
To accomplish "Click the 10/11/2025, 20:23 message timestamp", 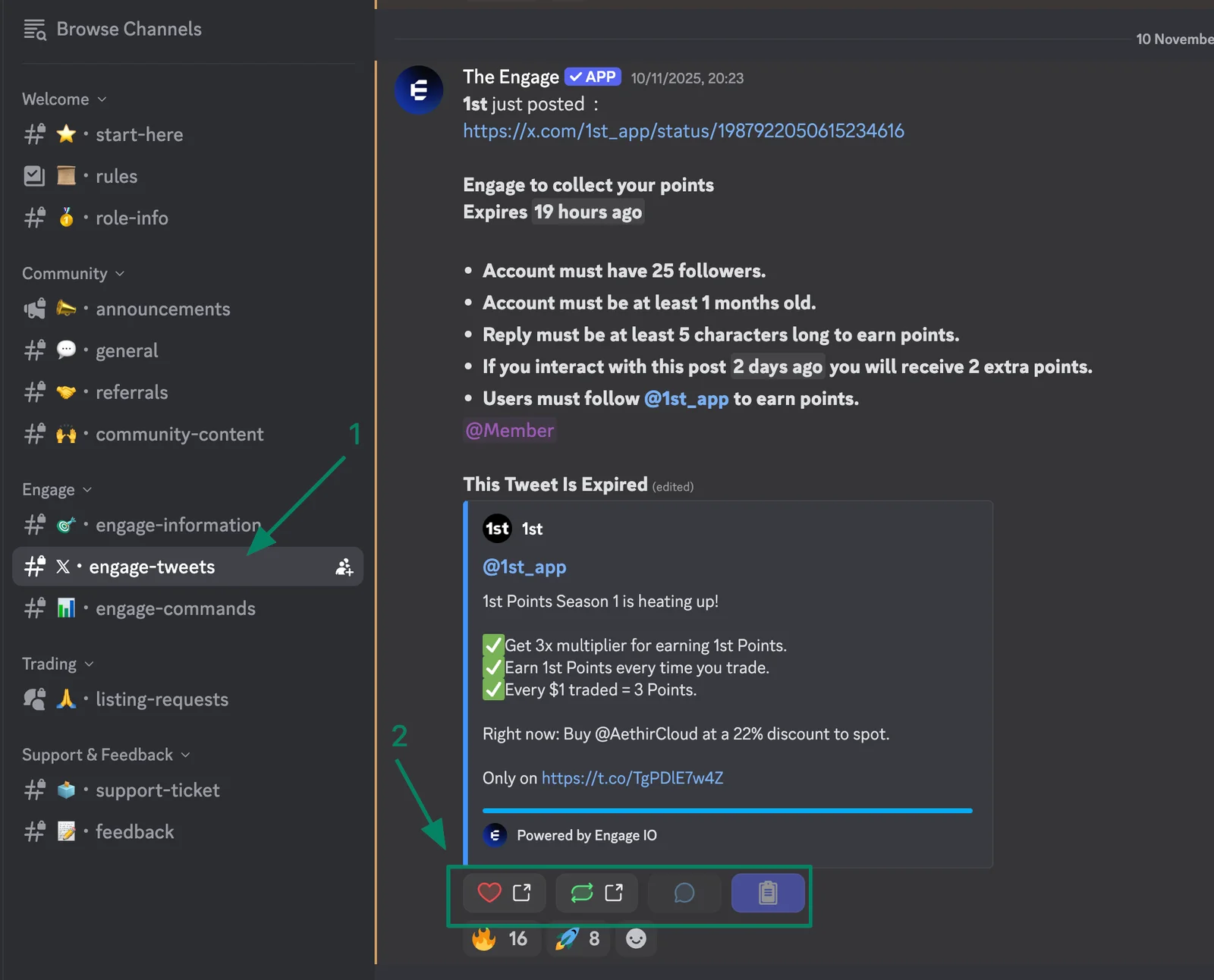I will click(x=687, y=78).
